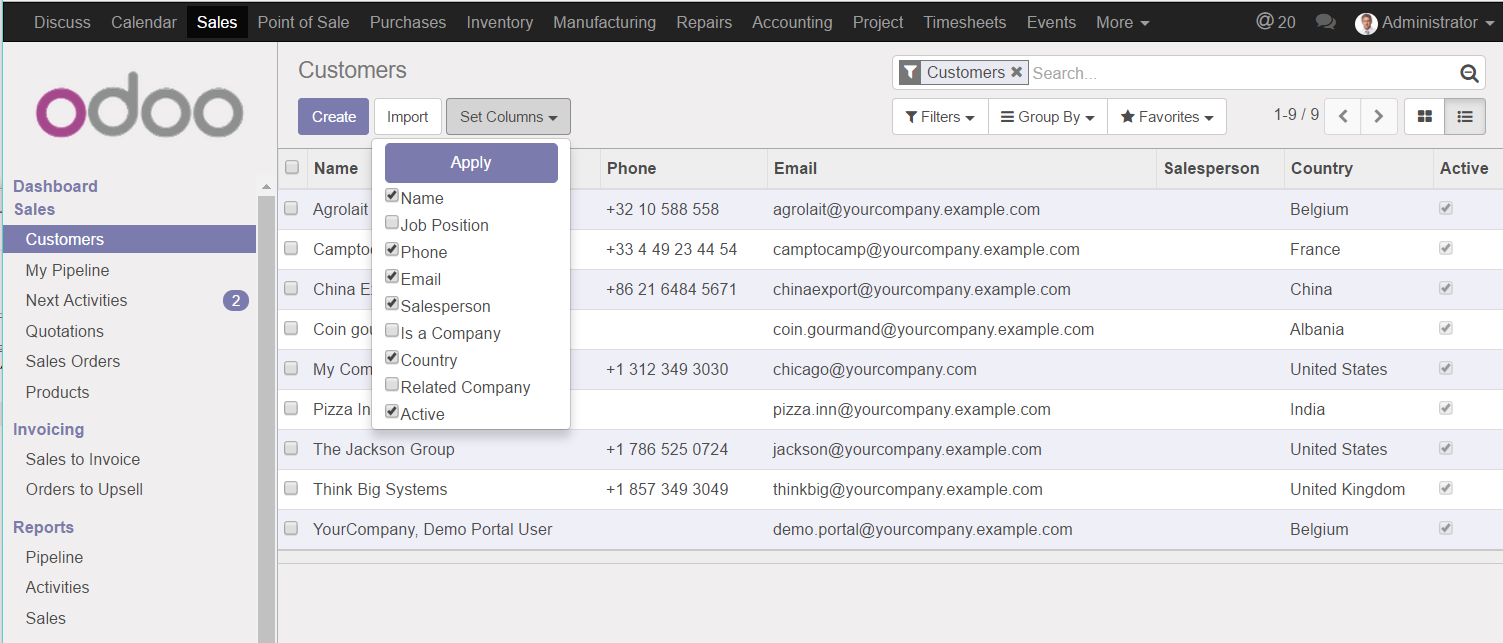Switch to kanban view icon

click(1424, 117)
